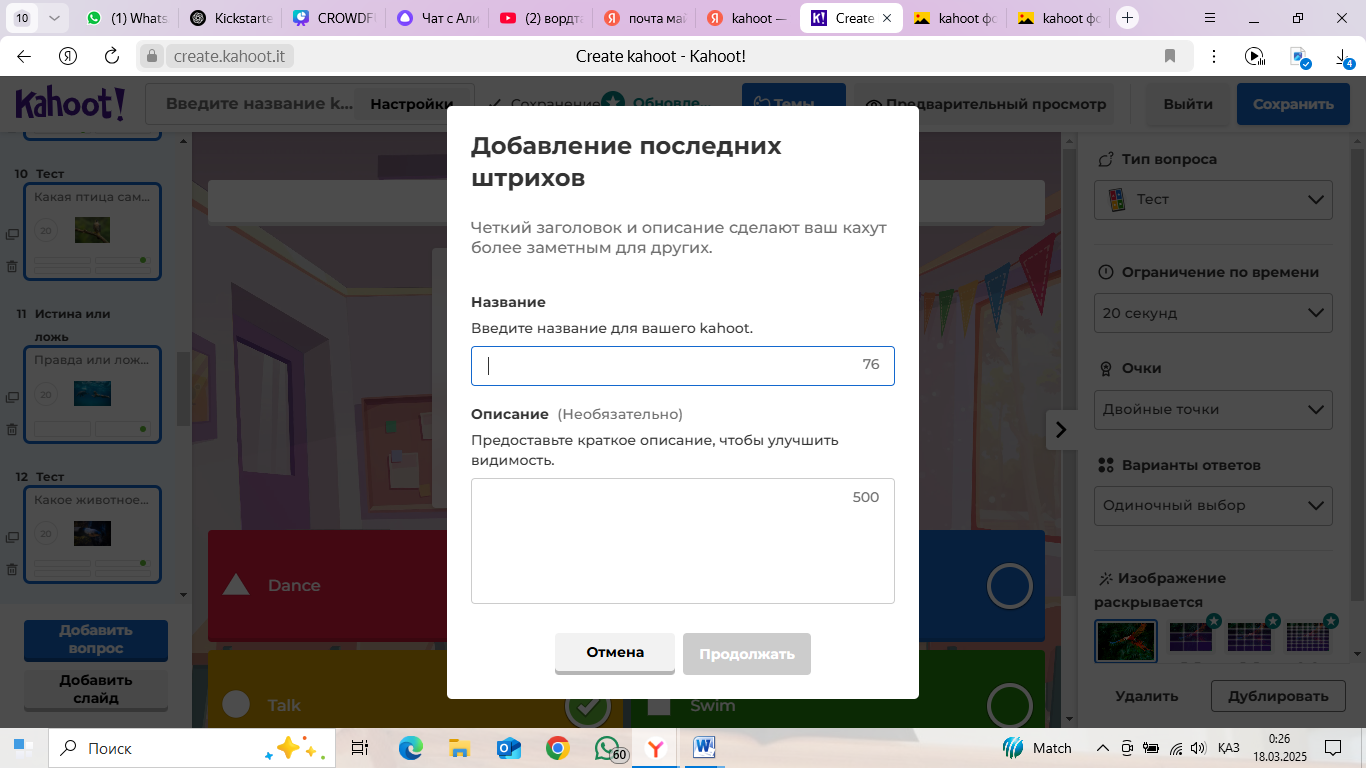Select question 10 slide 'Какая птица сам...'
1366x768 pixels.
[x=92, y=231]
